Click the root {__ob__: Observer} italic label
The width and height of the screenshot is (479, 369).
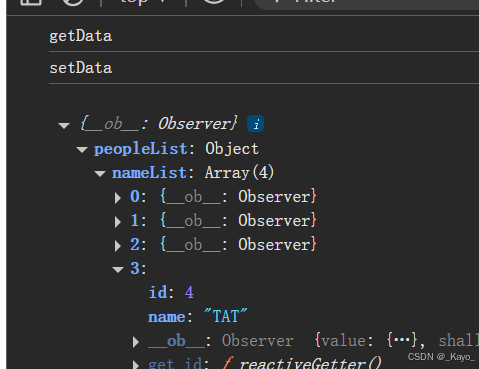[x=159, y=124]
